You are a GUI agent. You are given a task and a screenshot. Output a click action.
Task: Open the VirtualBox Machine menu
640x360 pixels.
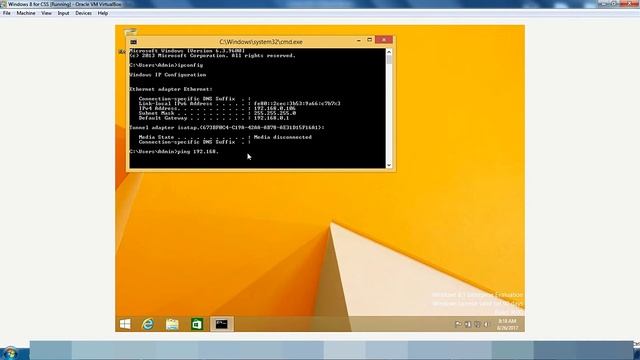coord(26,13)
